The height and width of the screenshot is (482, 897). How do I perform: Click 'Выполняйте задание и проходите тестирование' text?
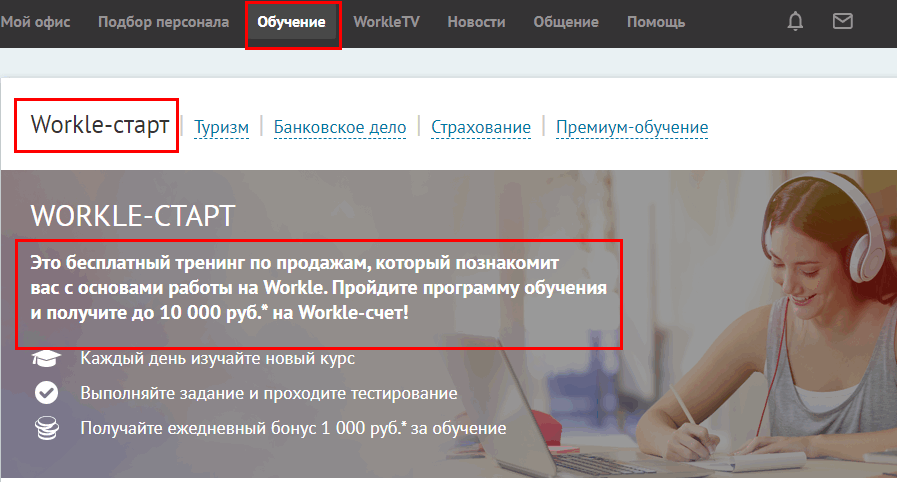click(x=269, y=393)
